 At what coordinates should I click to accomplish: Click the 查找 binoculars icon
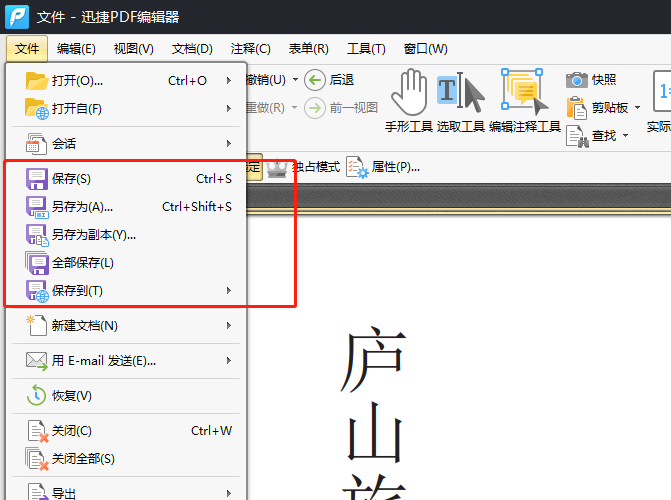click(577, 136)
